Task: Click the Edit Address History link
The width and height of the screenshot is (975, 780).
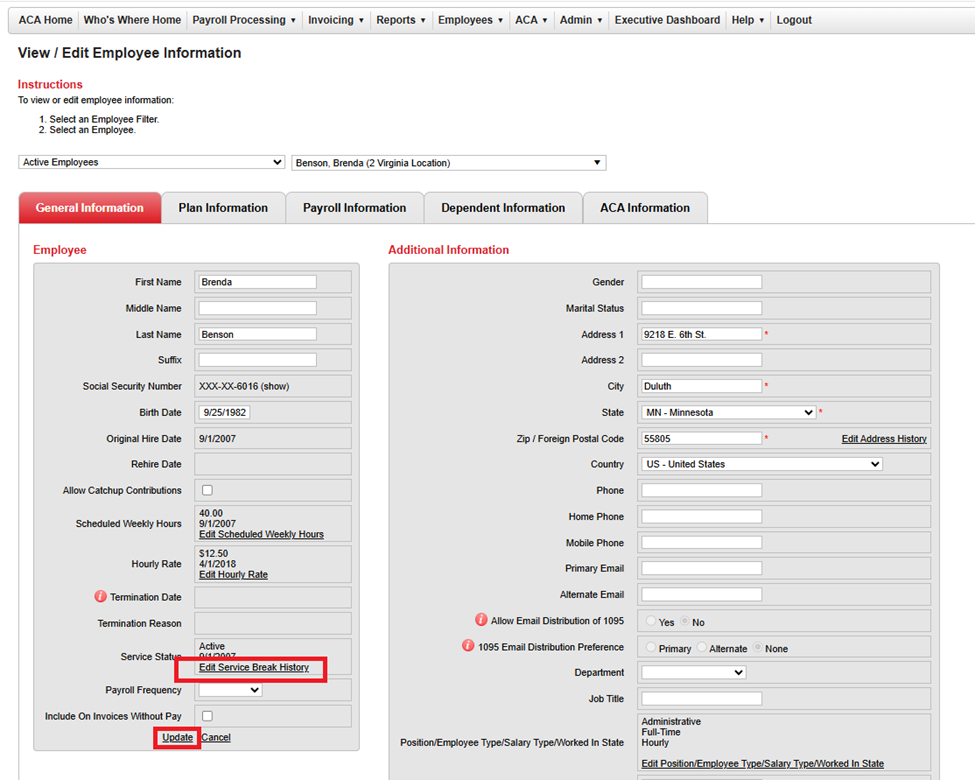Action: (883, 439)
